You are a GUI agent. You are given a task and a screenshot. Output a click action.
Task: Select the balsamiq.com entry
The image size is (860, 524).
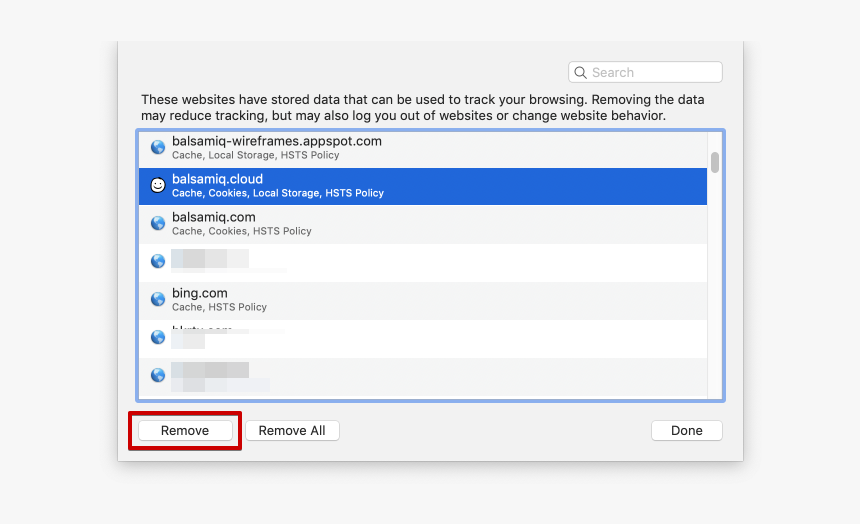coord(423,224)
